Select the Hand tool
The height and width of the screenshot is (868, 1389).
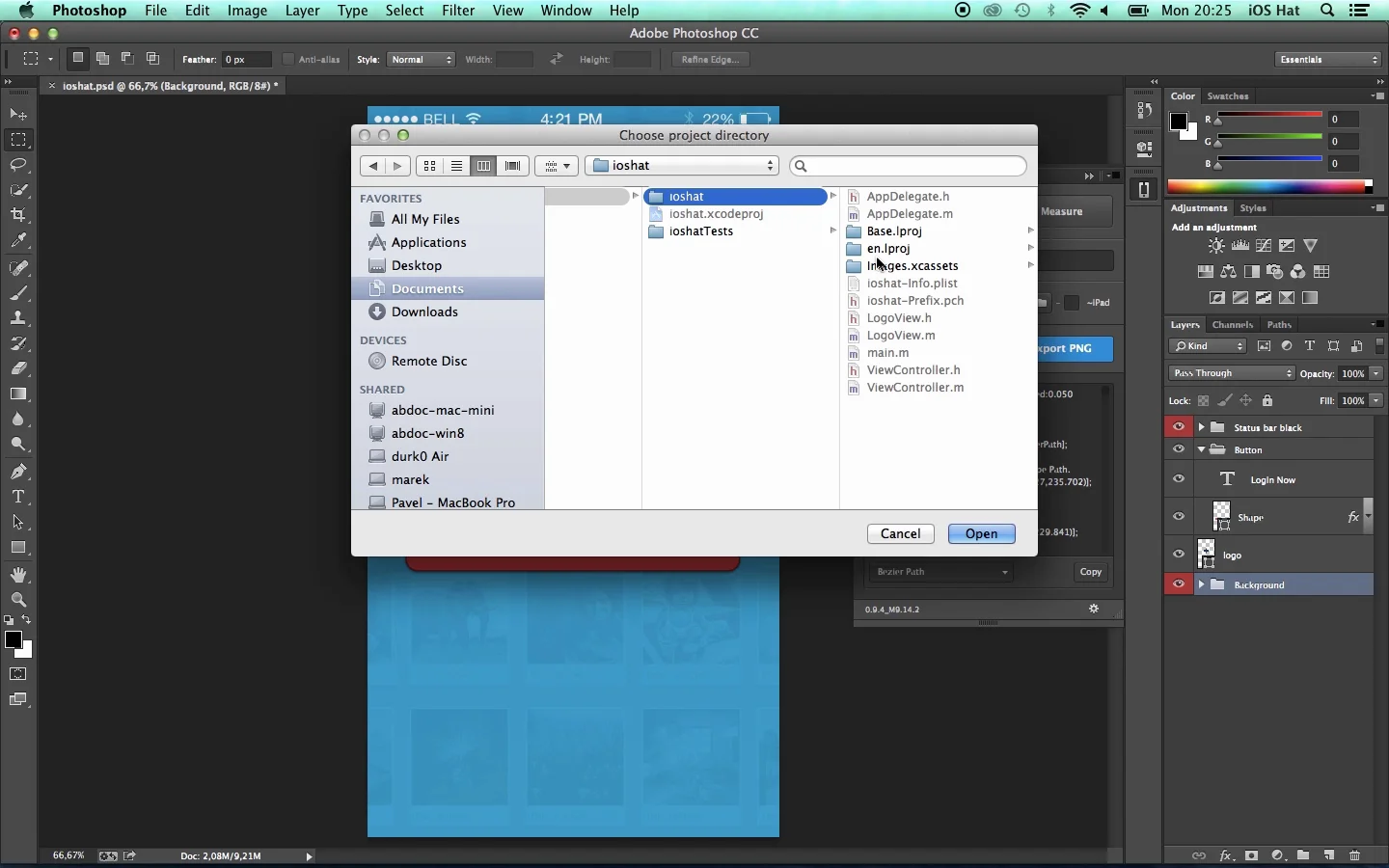pos(18,575)
